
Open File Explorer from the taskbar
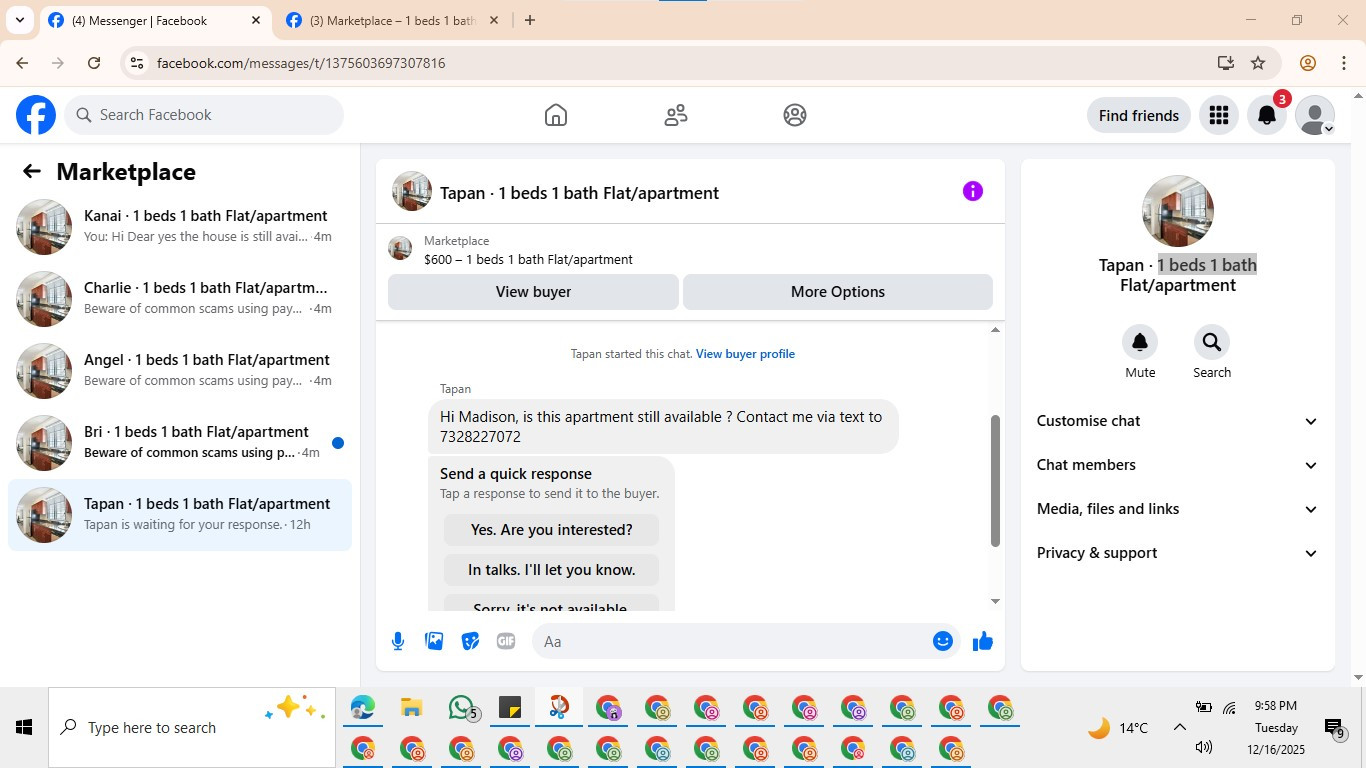(x=411, y=708)
